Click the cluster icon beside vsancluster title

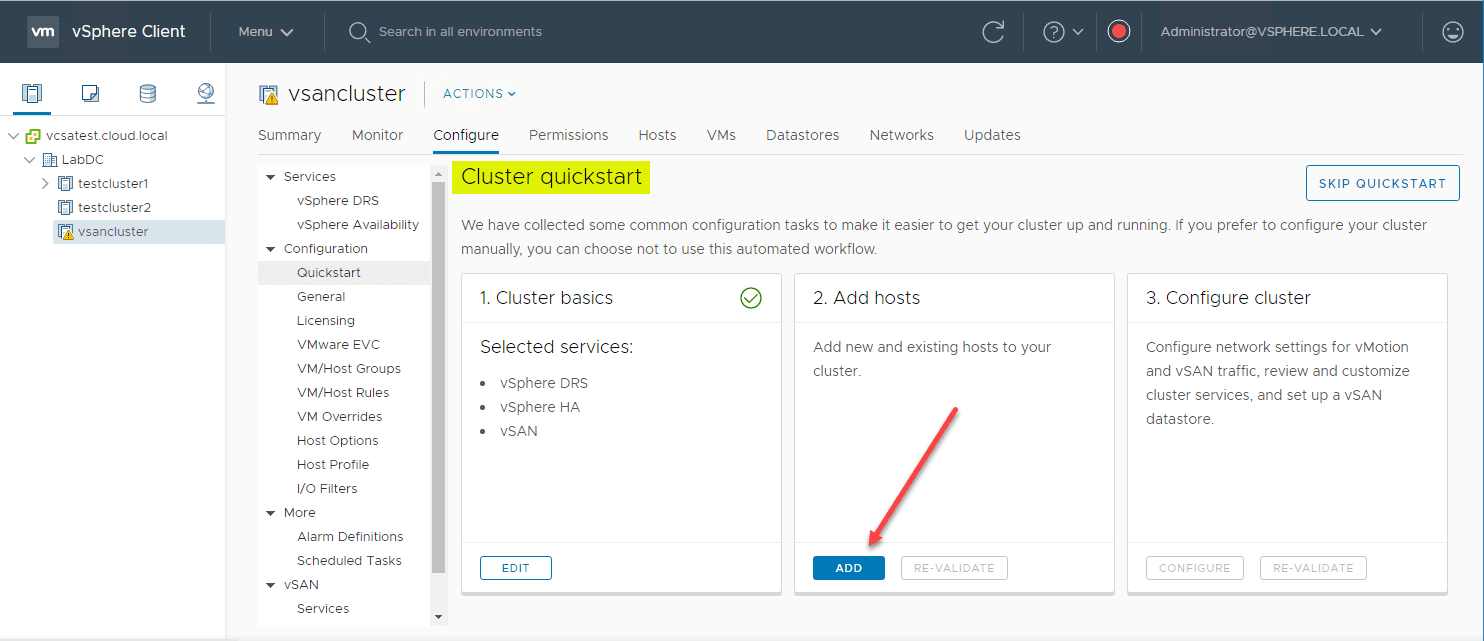point(268,95)
